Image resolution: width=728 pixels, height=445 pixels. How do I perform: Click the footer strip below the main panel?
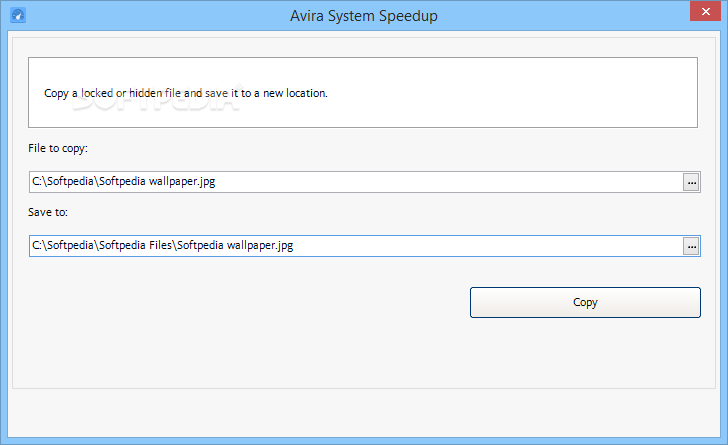coord(364,412)
